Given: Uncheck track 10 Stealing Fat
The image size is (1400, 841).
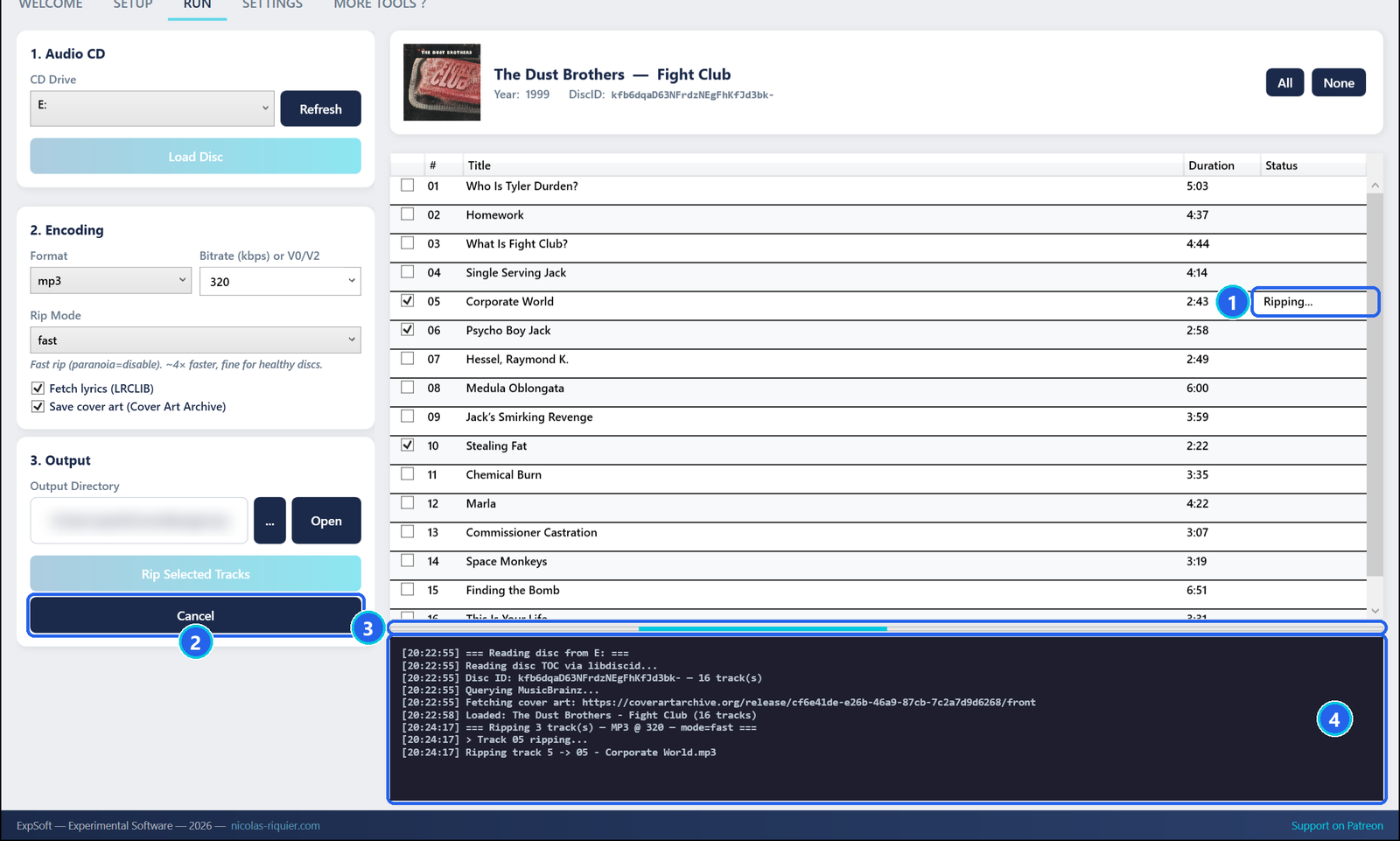Looking at the screenshot, I should [x=408, y=445].
